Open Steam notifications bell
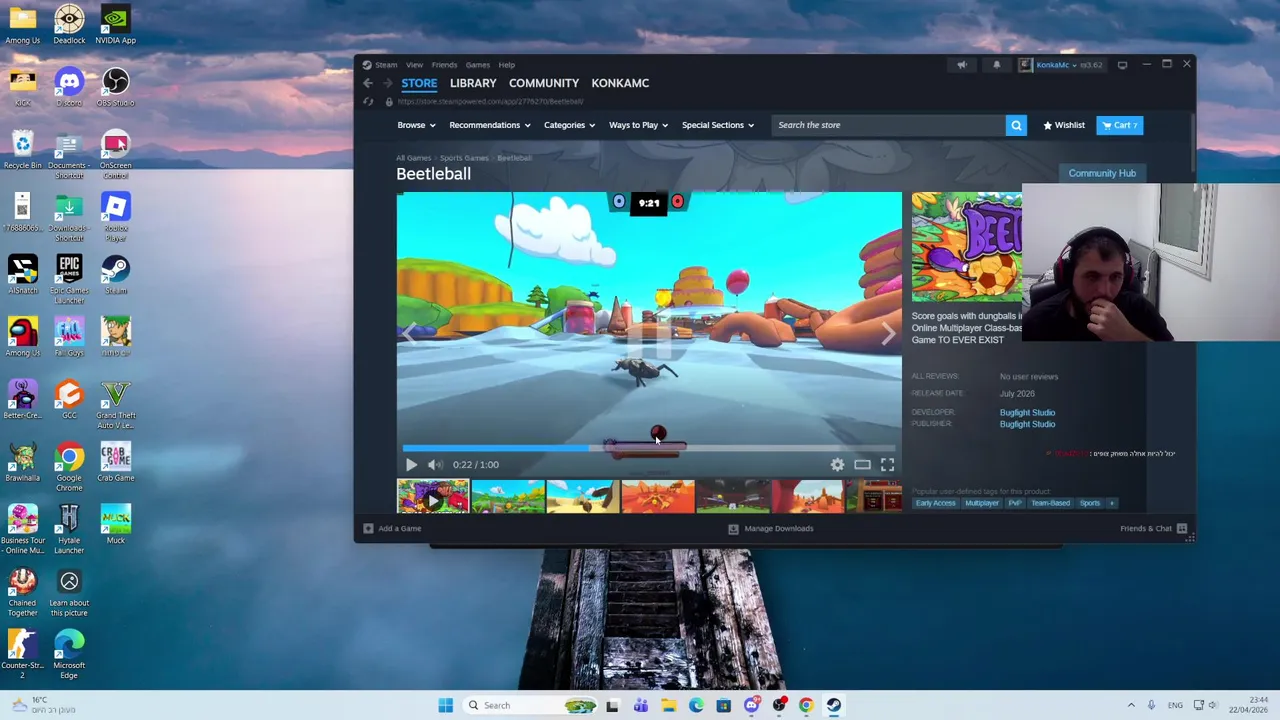1280x720 pixels. pyautogui.click(x=996, y=65)
